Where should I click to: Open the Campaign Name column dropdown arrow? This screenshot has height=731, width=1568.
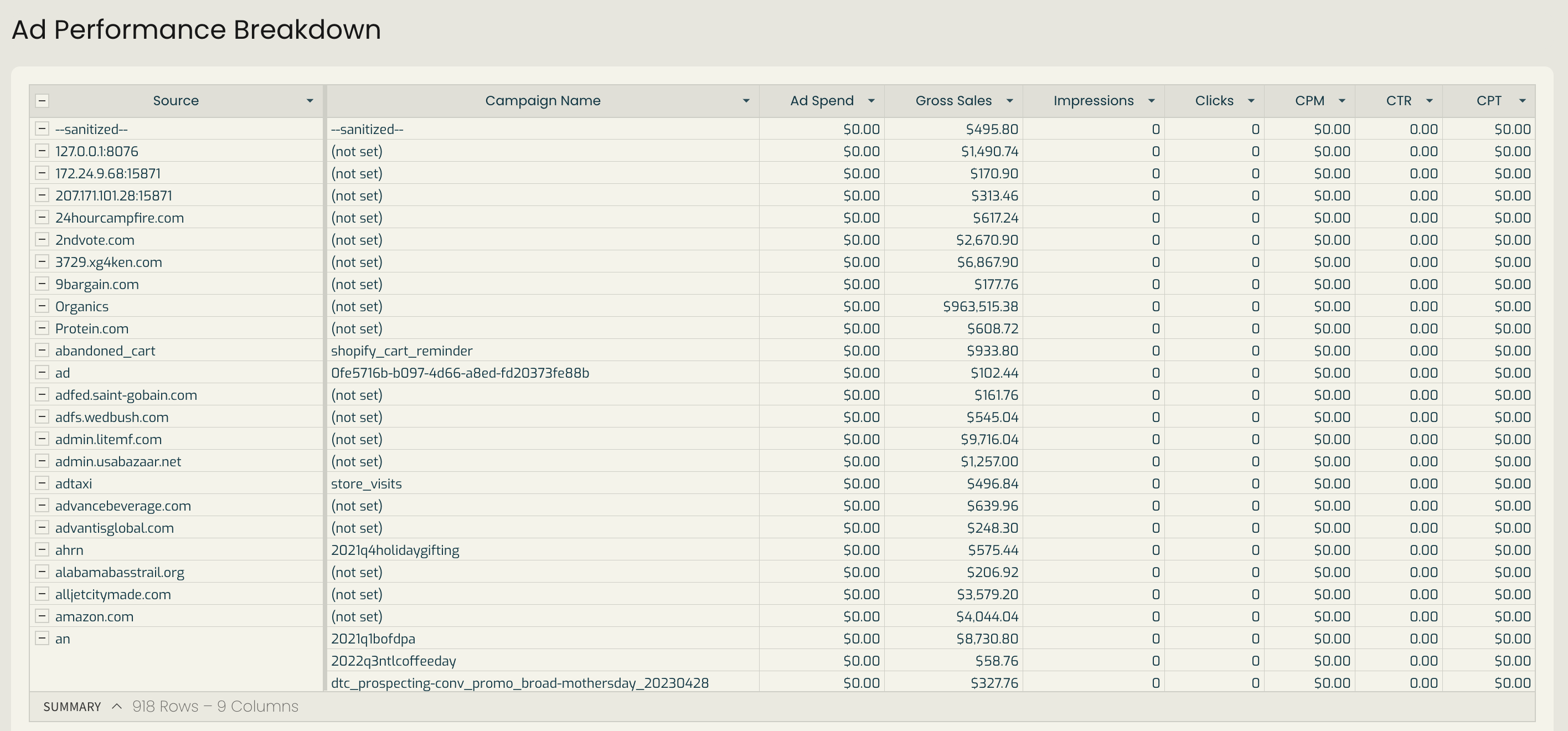click(x=746, y=101)
